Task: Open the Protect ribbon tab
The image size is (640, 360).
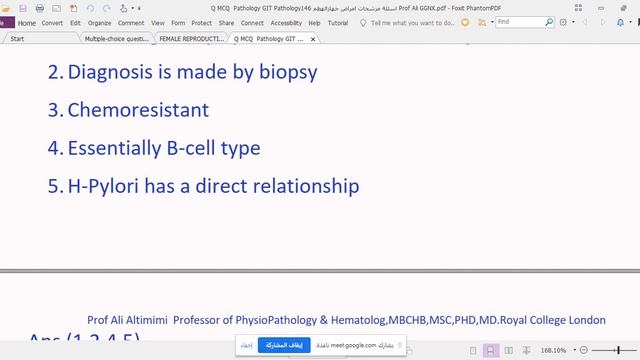Action: tap(202, 23)
